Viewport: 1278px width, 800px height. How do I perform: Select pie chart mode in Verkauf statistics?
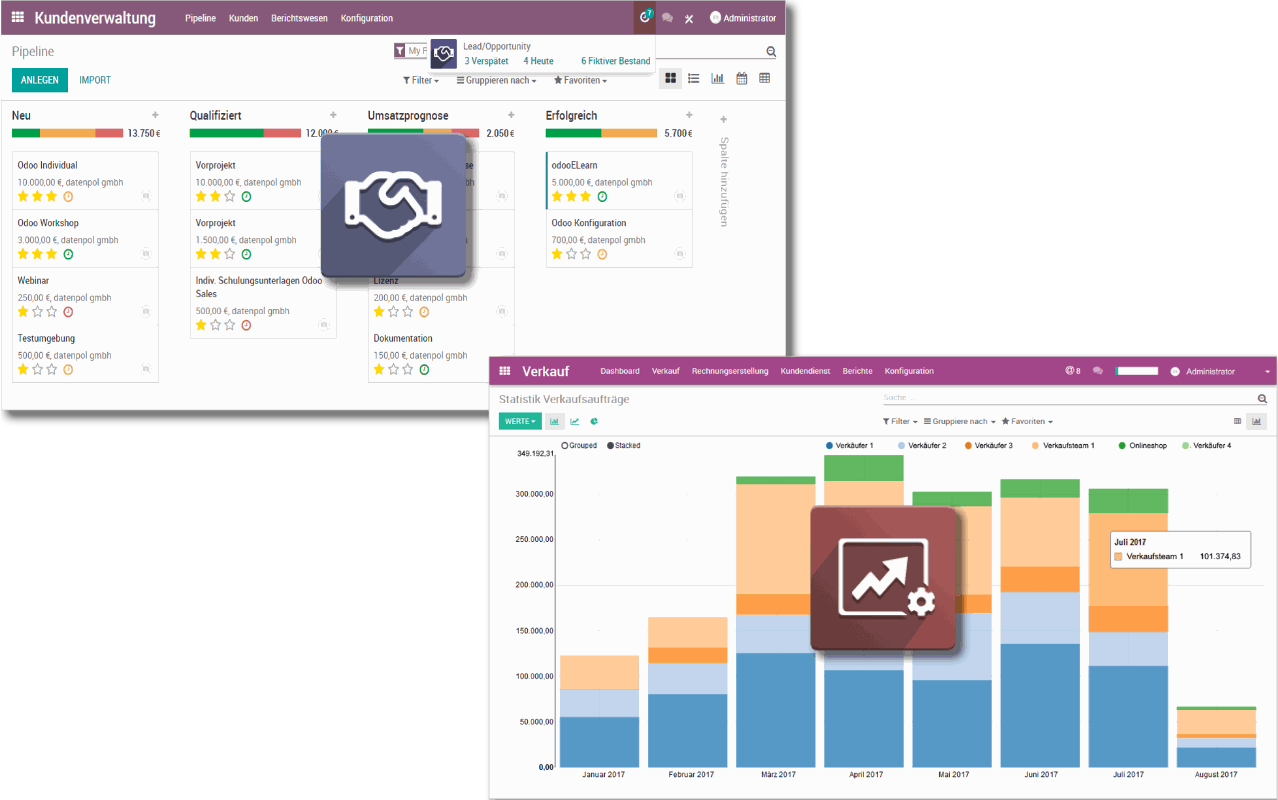tap(594, 421)
